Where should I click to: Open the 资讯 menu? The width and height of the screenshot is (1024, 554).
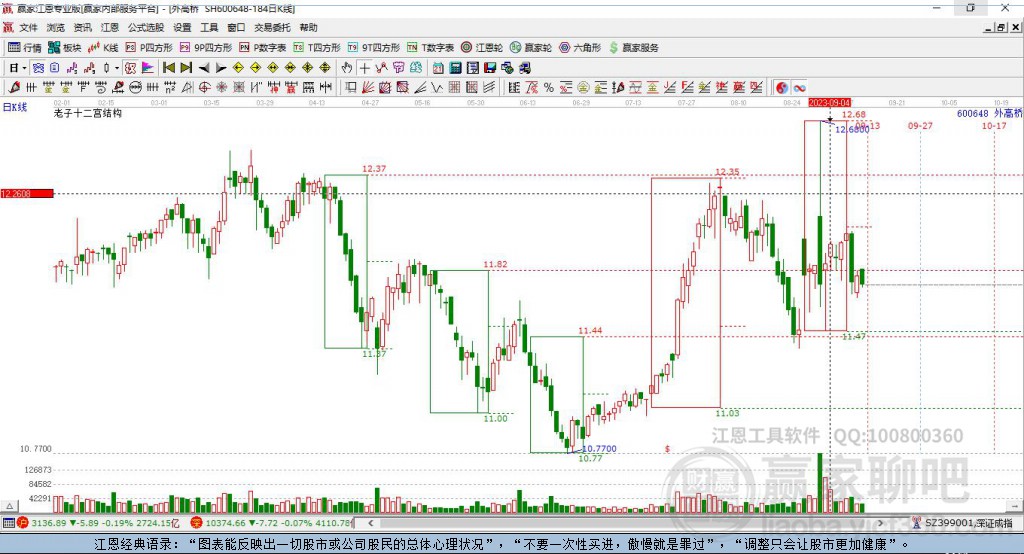click(82, 27)
